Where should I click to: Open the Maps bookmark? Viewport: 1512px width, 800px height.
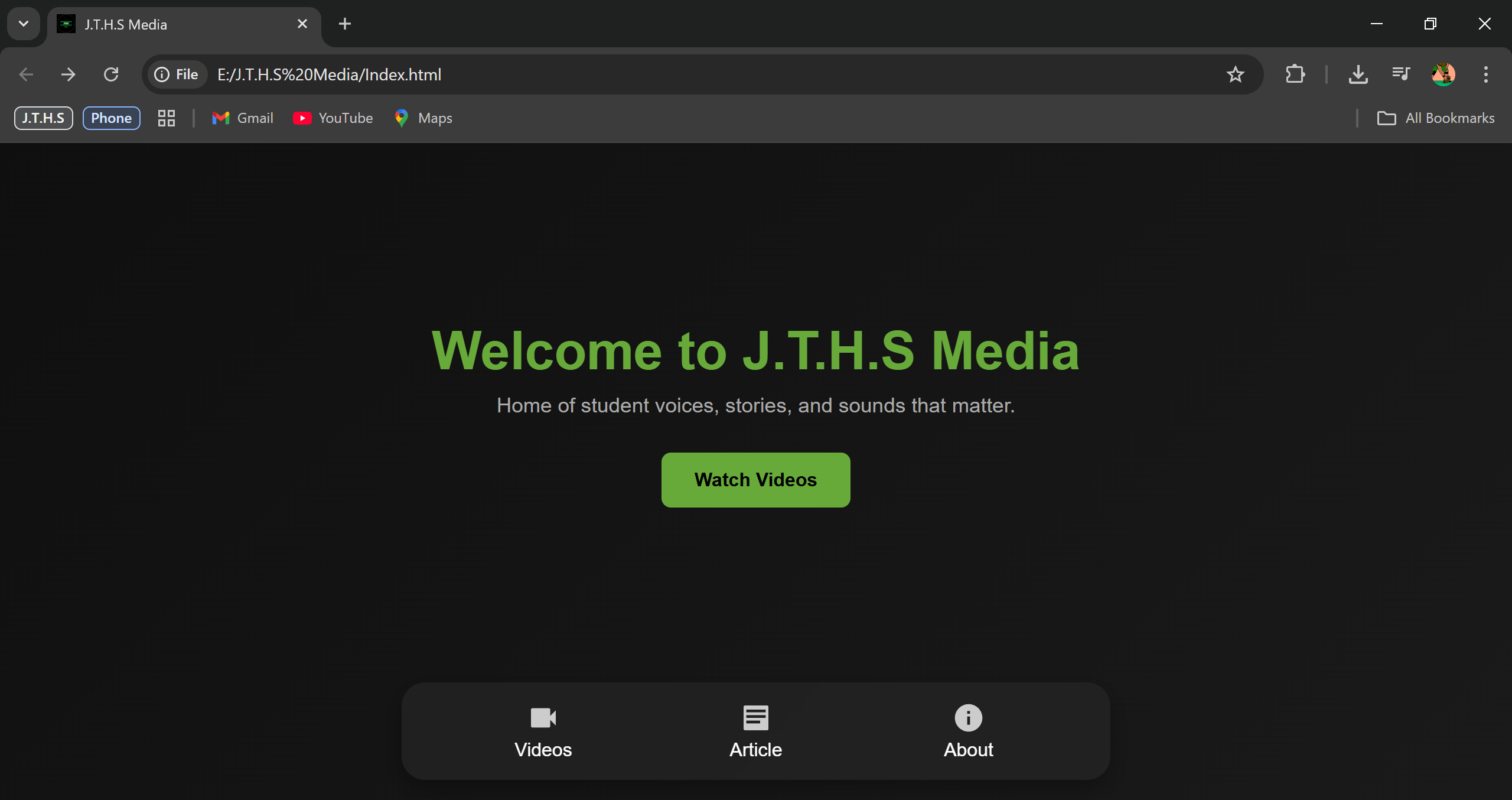[x=423, y=118]
